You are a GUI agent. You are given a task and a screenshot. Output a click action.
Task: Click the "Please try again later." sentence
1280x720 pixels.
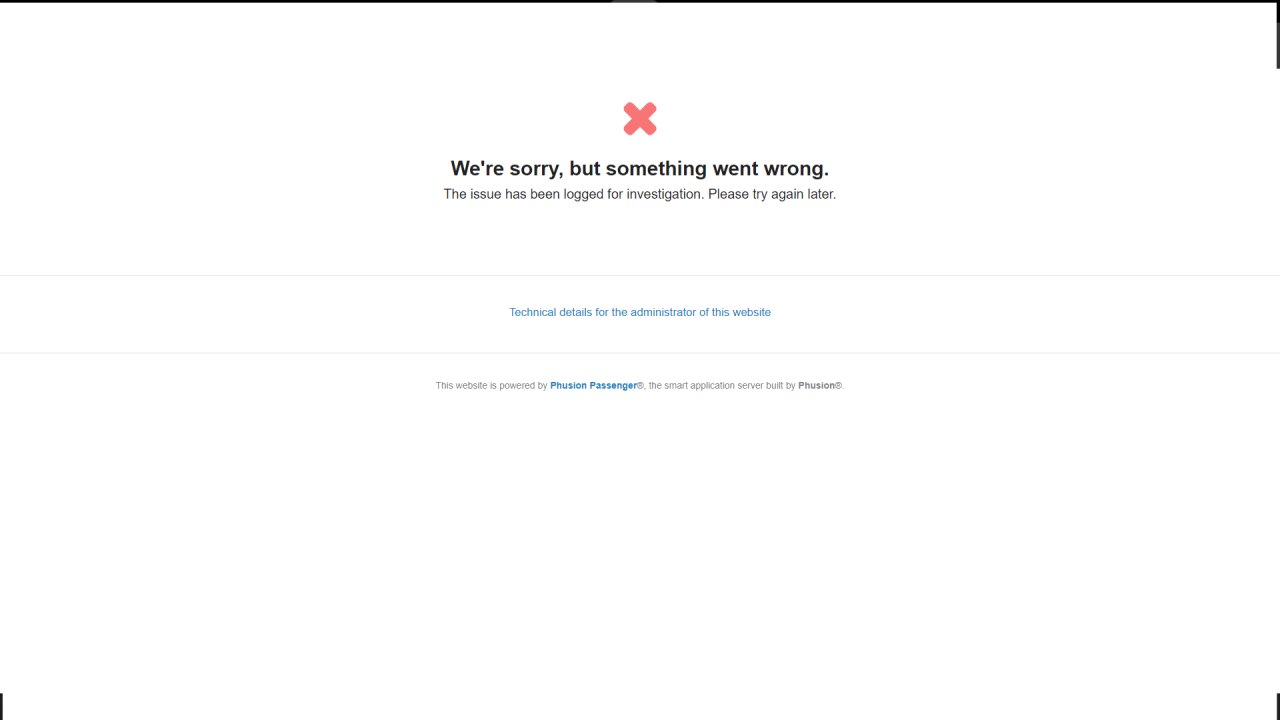pos(772,194)
